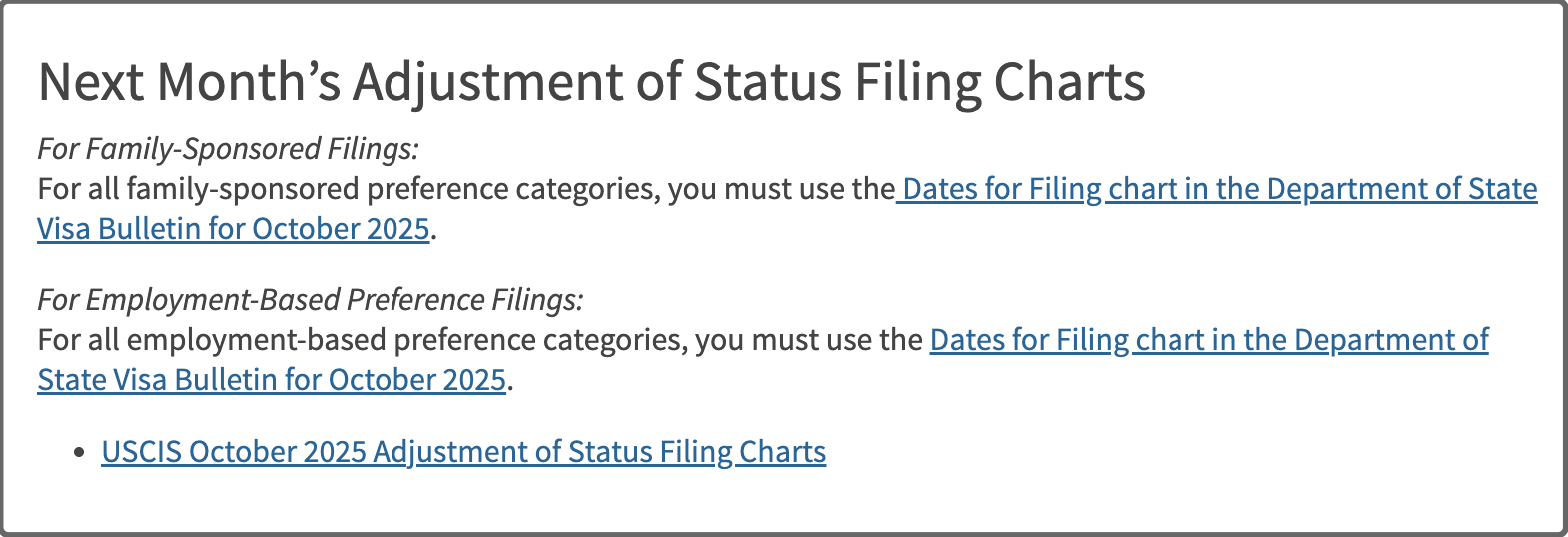1568x537 pixels.
Task: Click "State Visa Bulletin for October 2025" link line
Action: (272, 380)
